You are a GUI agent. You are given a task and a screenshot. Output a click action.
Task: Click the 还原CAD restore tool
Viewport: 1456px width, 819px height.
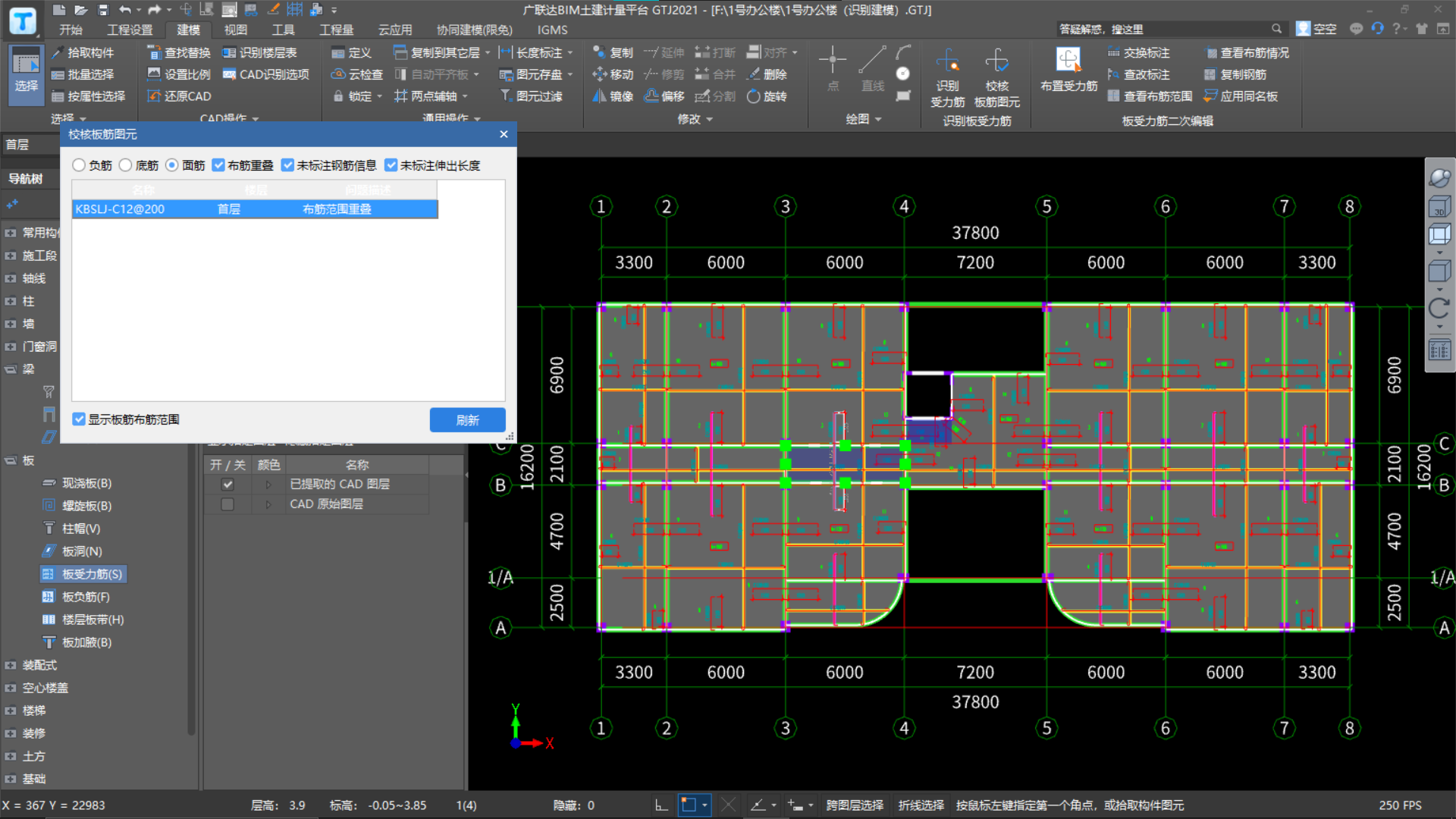tap(179, 96)
